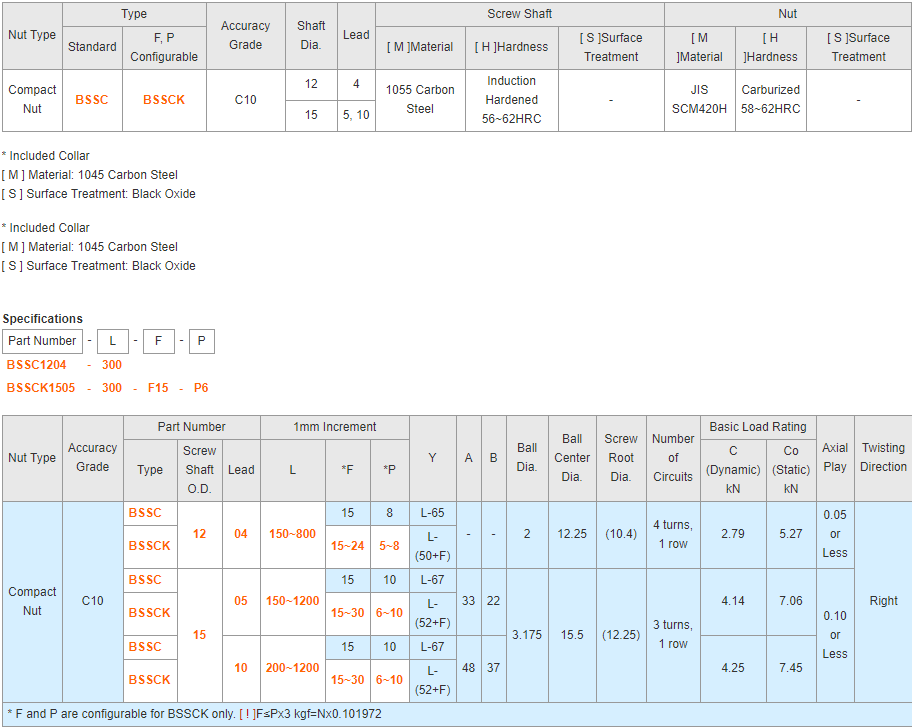Image resolution: width=923 pixels, height=728 pixels.
Task: Select the 200~1200 length range cell
Action: [292, 668]
